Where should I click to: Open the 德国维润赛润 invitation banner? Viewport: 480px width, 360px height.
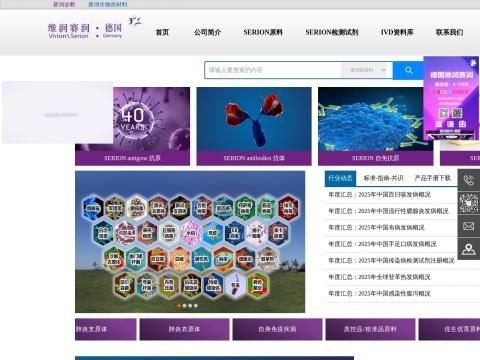coord(451,98)
